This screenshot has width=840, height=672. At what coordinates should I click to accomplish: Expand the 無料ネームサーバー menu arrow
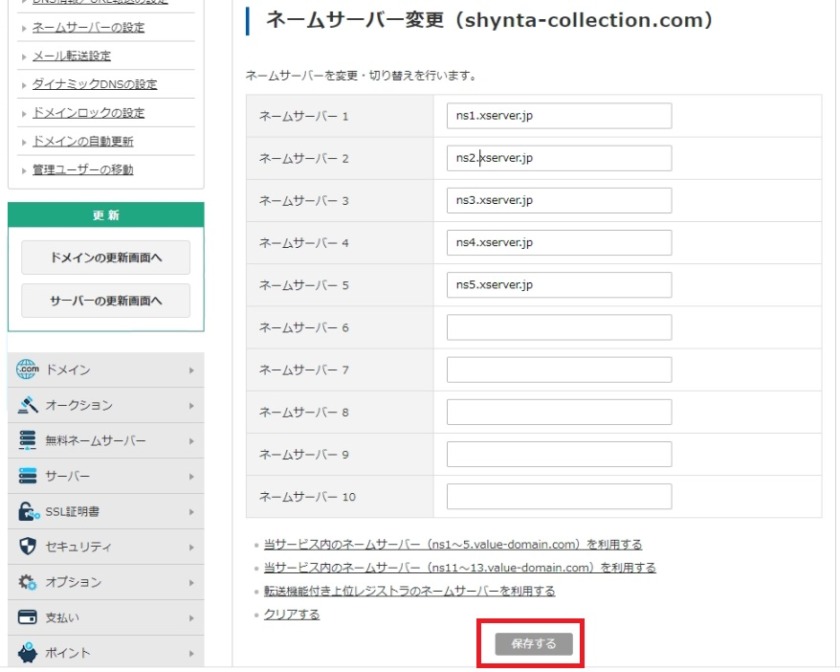click(191, 441)
